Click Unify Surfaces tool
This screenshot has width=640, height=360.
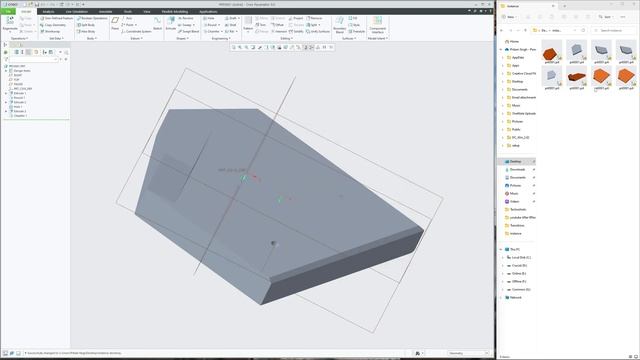coord(318,31)
